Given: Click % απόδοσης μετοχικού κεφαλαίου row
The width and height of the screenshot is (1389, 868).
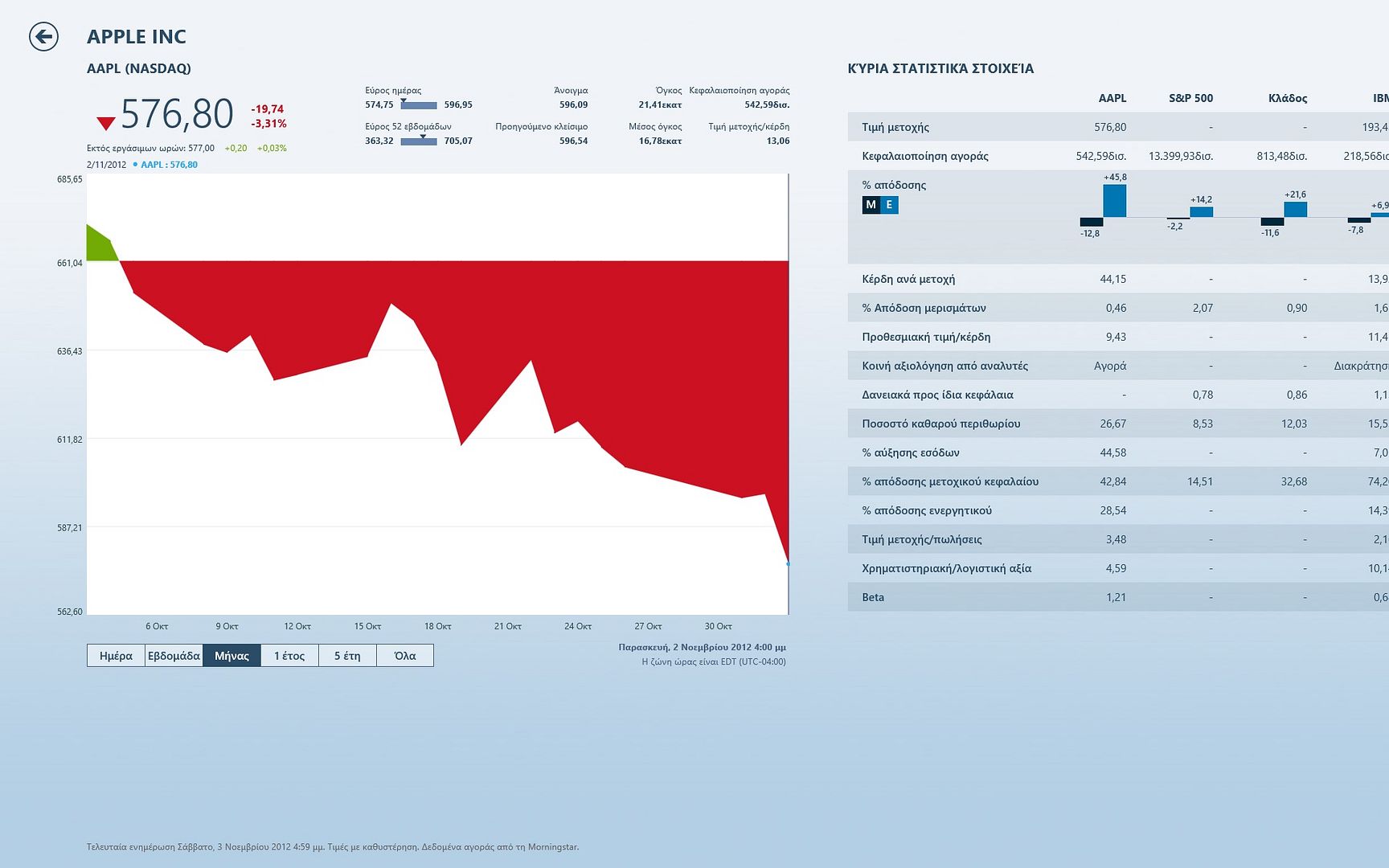Looking at the screenshot, I should point(1118,481).
